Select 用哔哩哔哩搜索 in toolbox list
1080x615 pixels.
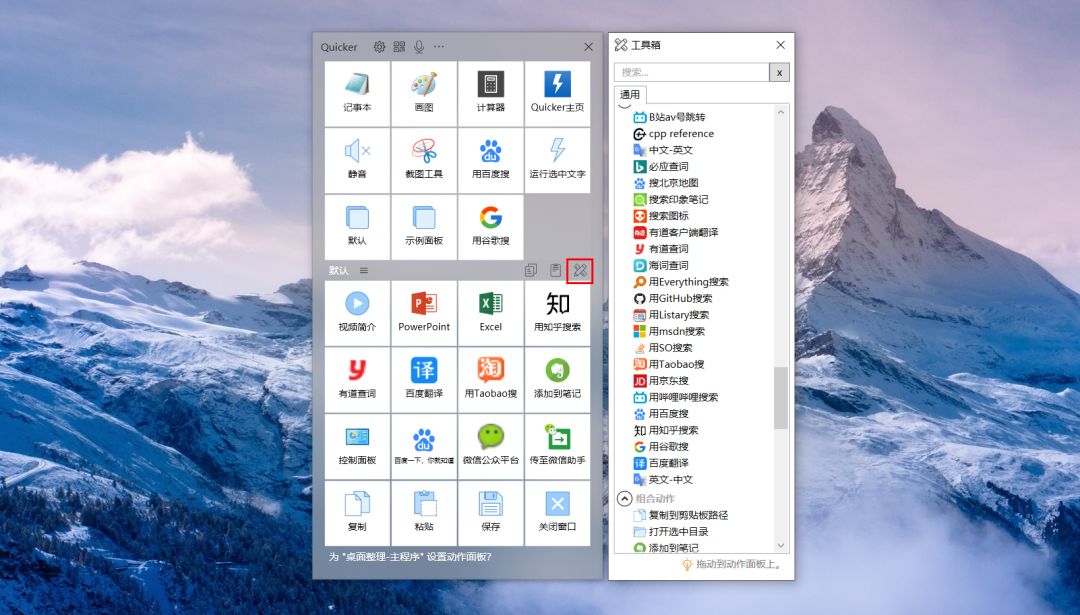(676, 397)
